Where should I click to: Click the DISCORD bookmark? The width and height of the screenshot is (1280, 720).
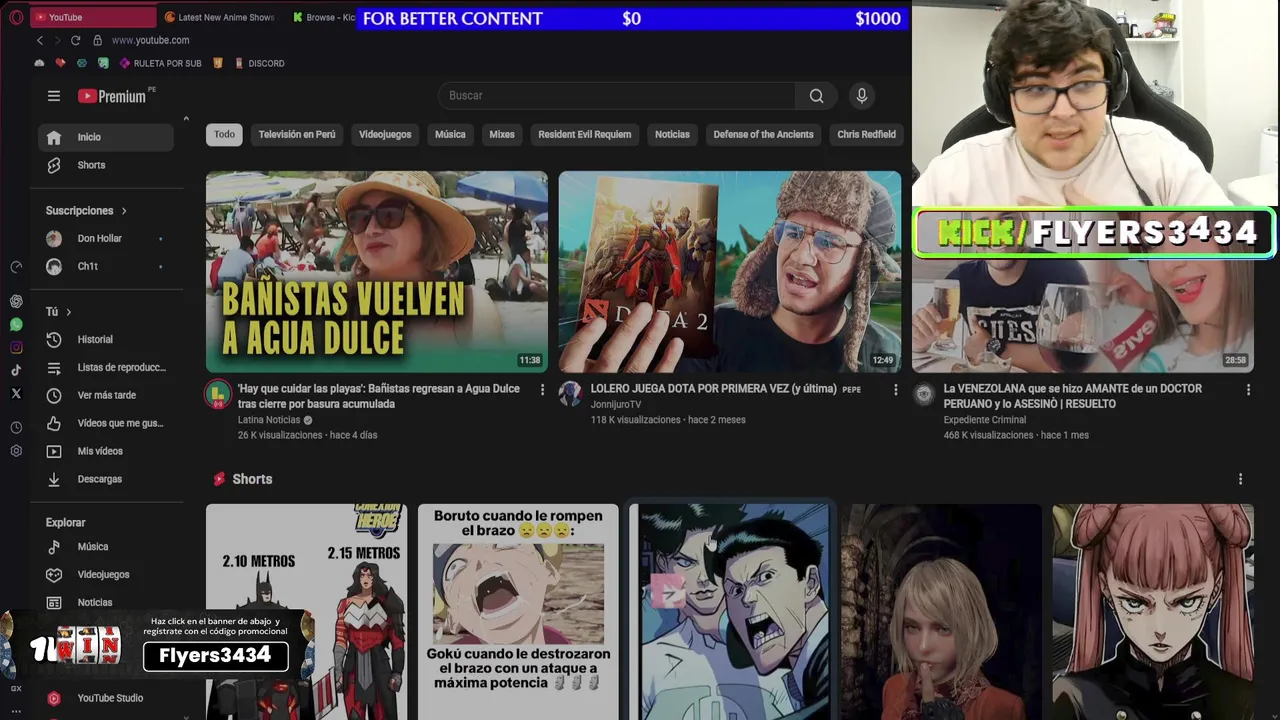tap(259, 63)
